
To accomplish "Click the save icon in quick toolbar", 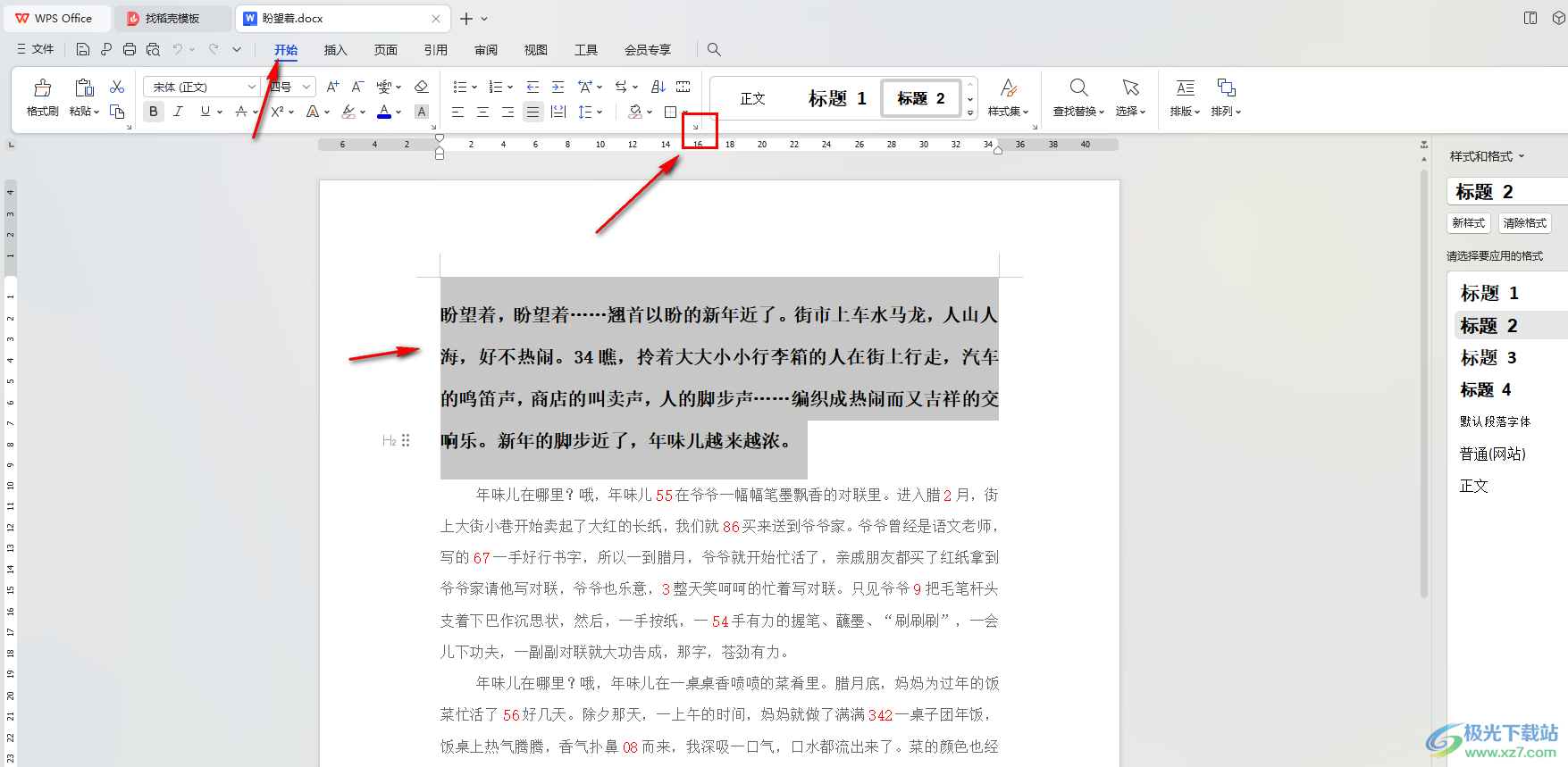I will point(83,49).
